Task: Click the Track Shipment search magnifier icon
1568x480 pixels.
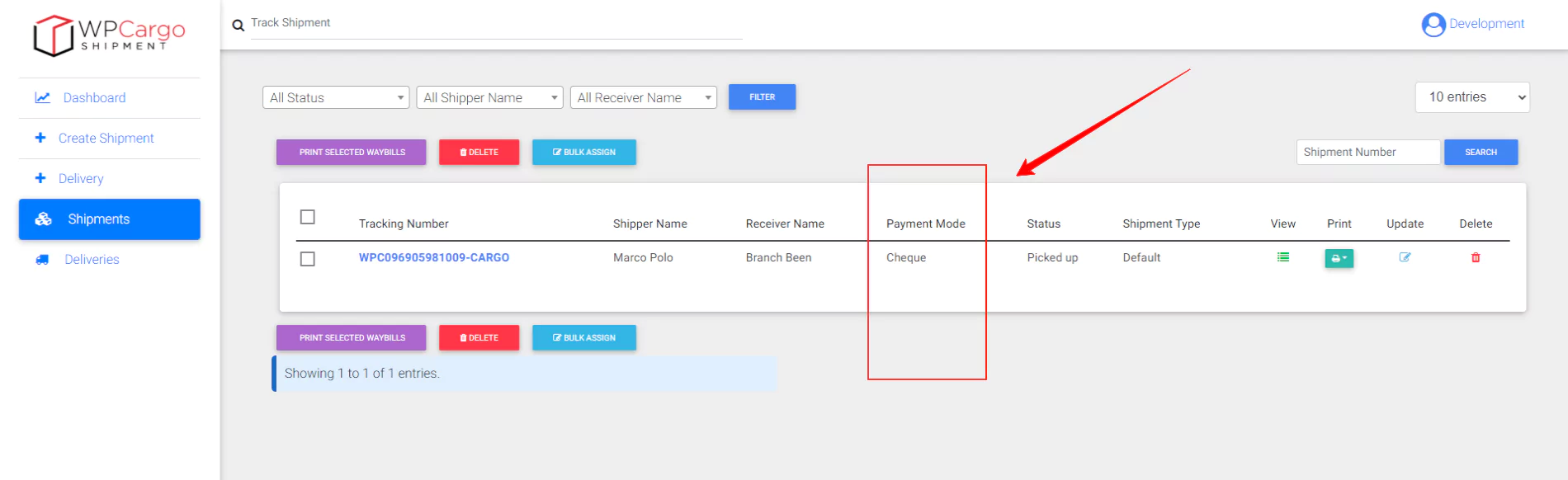Action: click(239, 26)
